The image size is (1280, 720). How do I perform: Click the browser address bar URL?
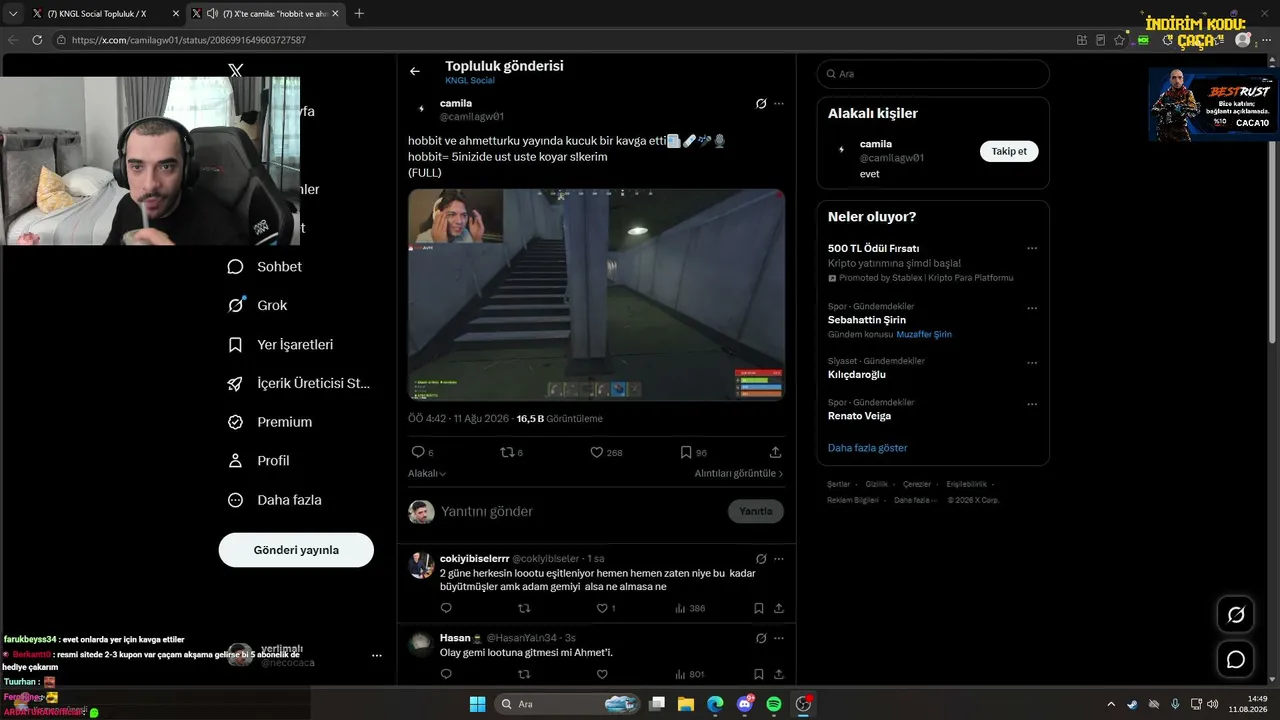tap(189, 40)
